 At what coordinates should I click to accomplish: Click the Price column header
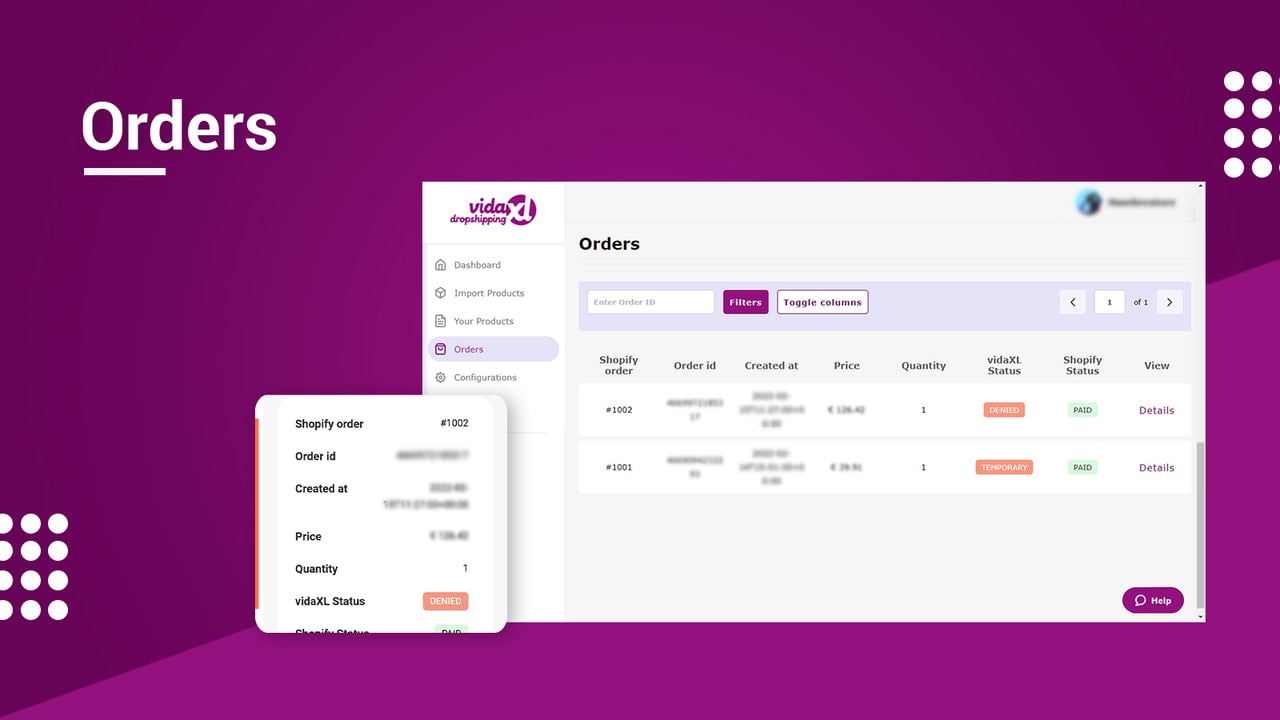(847, 365)
